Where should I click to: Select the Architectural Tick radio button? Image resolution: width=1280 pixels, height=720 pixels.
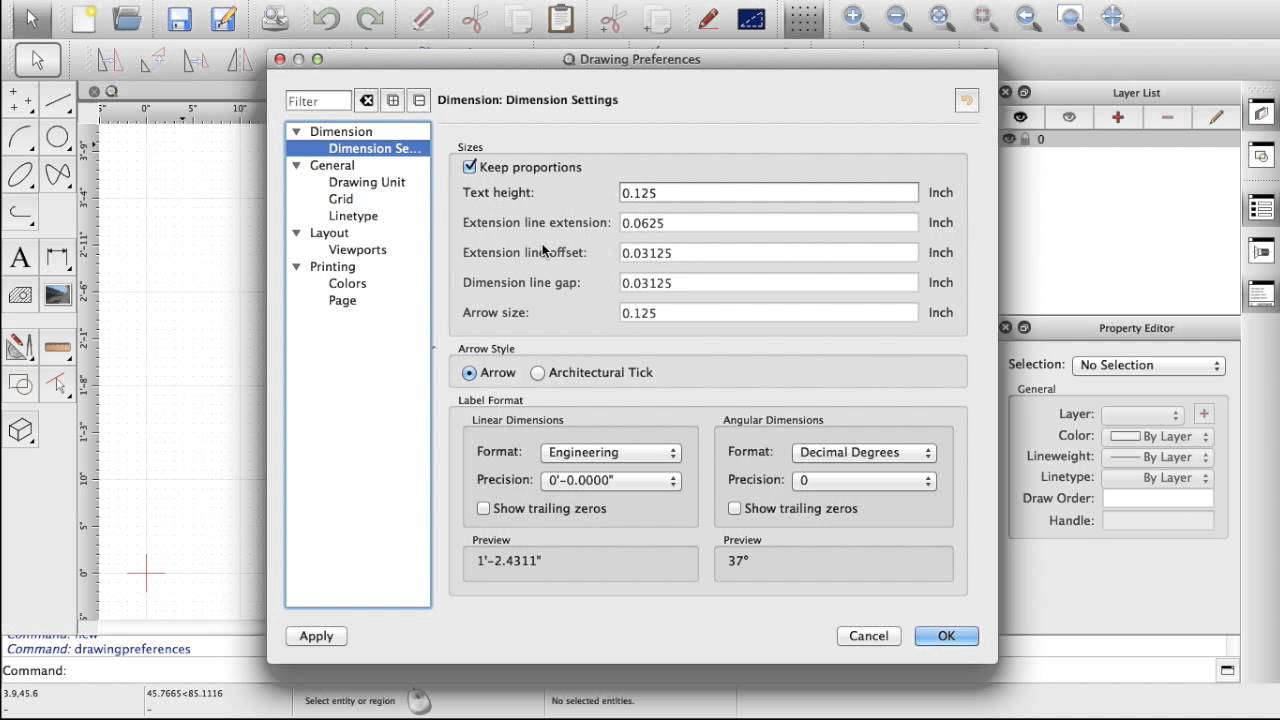click(x=538, y=372)
